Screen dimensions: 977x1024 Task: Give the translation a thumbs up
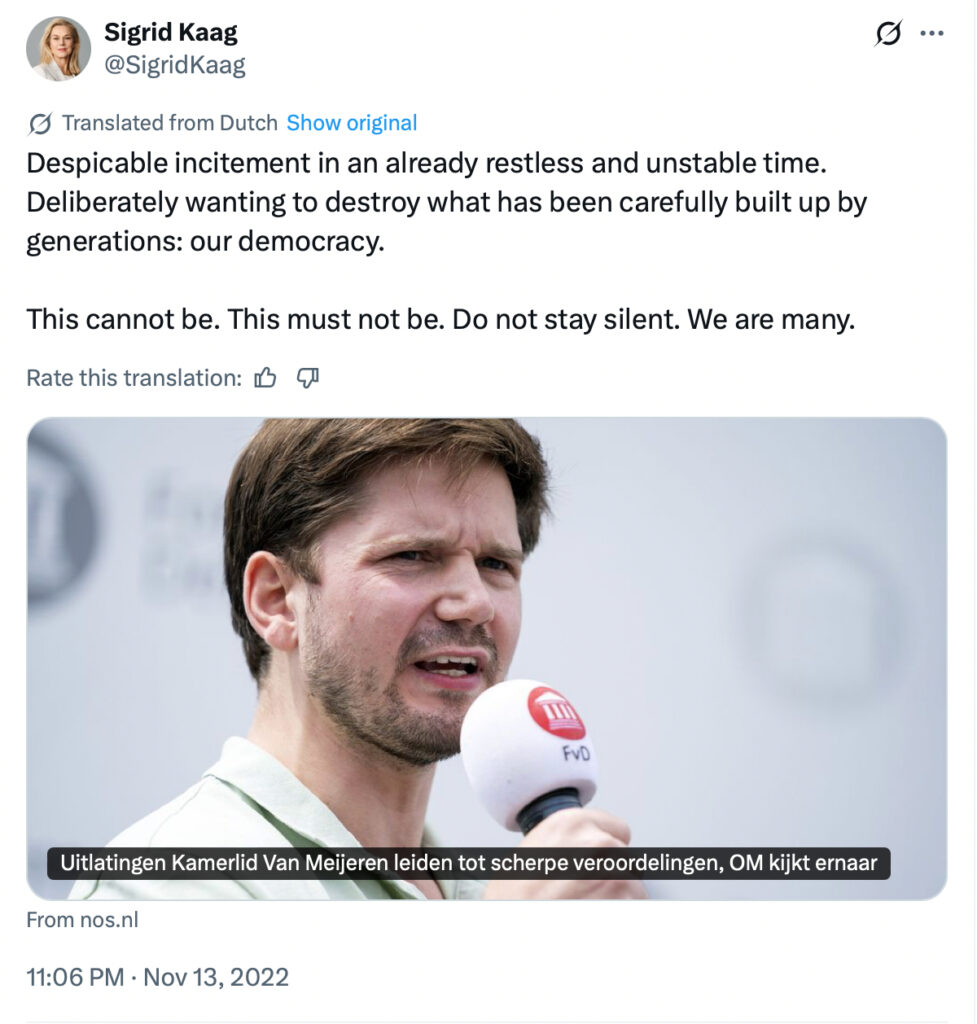point(266,378)
